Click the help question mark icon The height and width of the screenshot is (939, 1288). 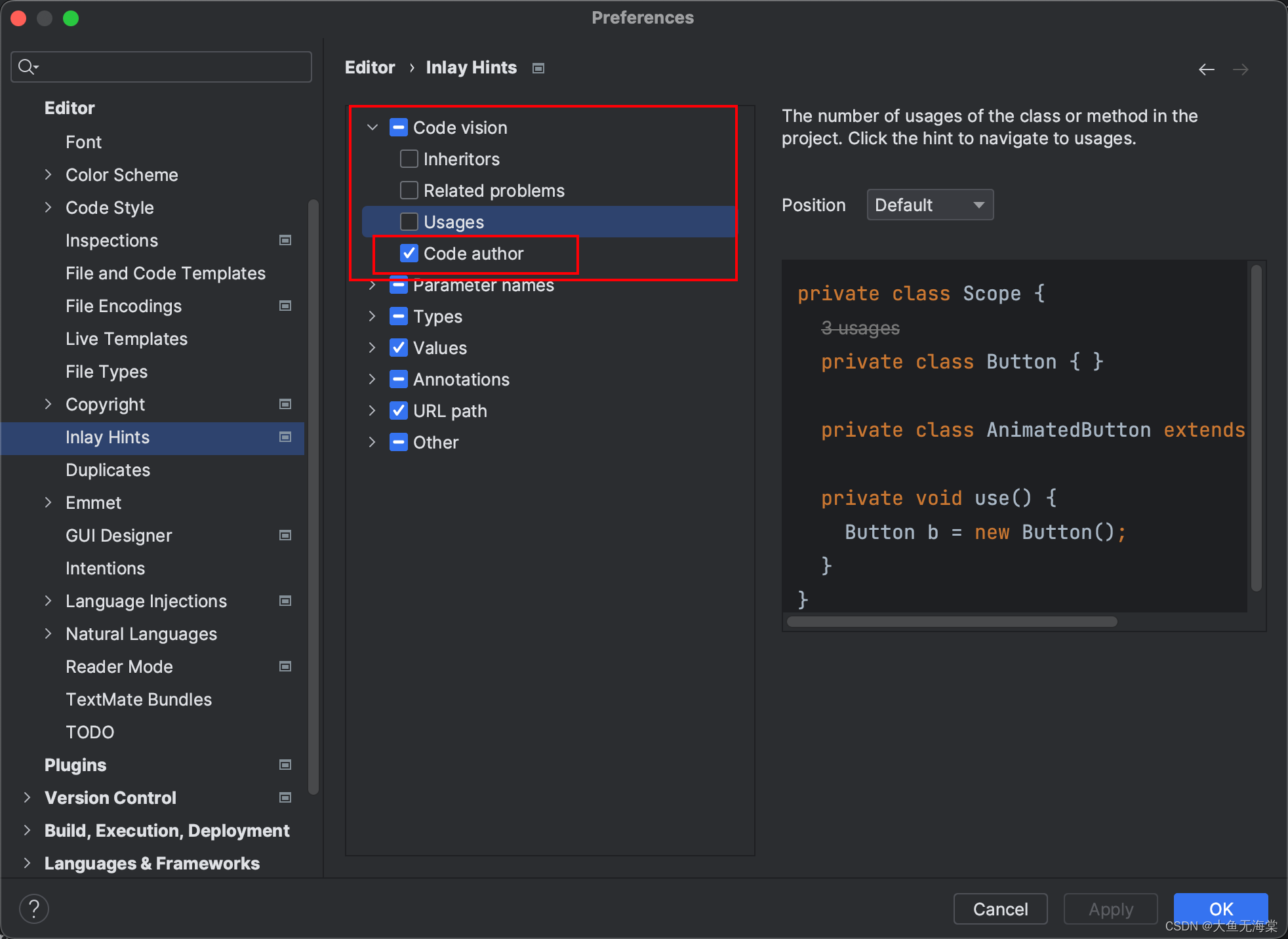tap(33, 908)
